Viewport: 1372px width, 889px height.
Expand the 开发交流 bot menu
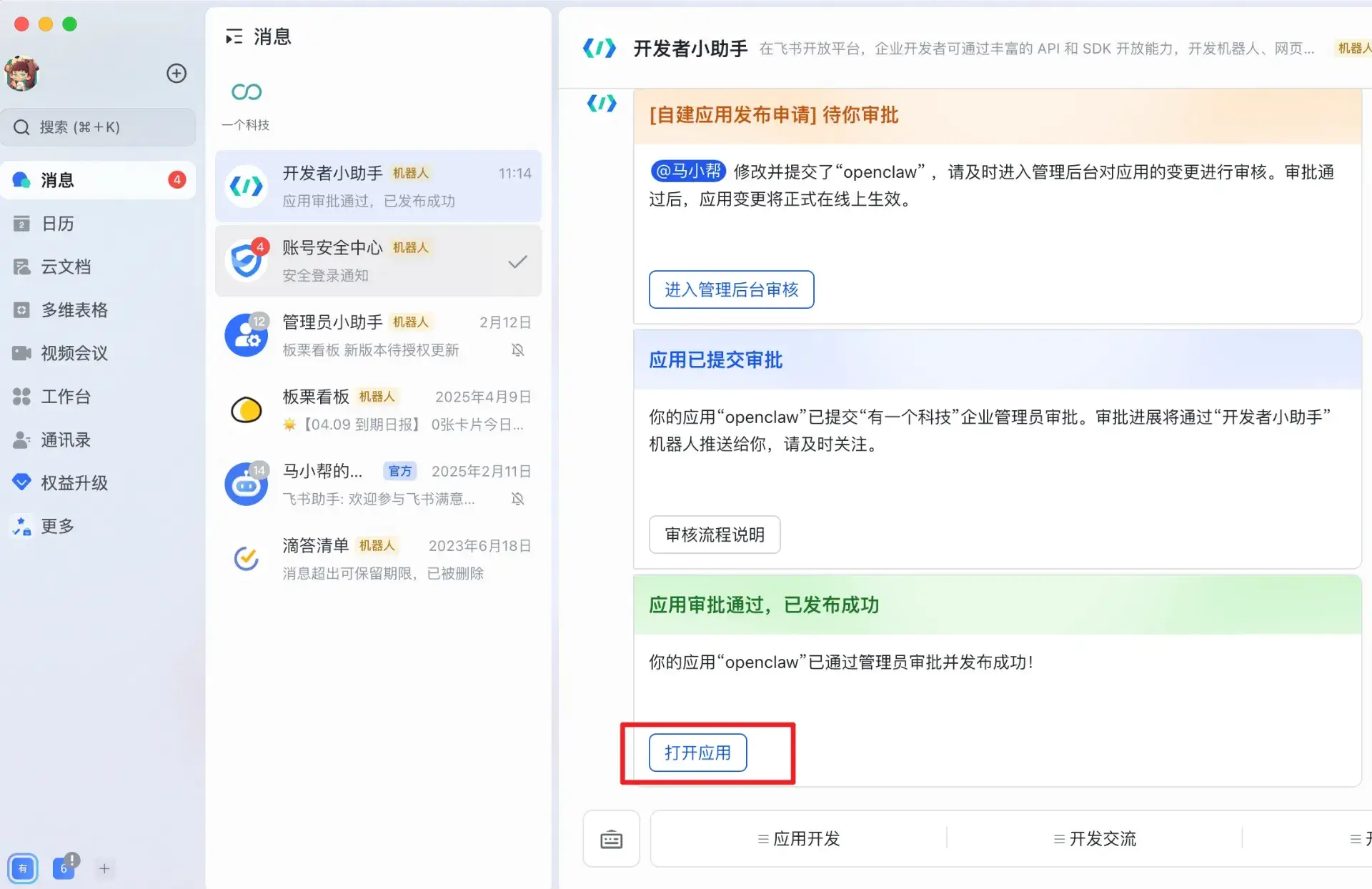pyautogui.click(x=1095, y=839)
